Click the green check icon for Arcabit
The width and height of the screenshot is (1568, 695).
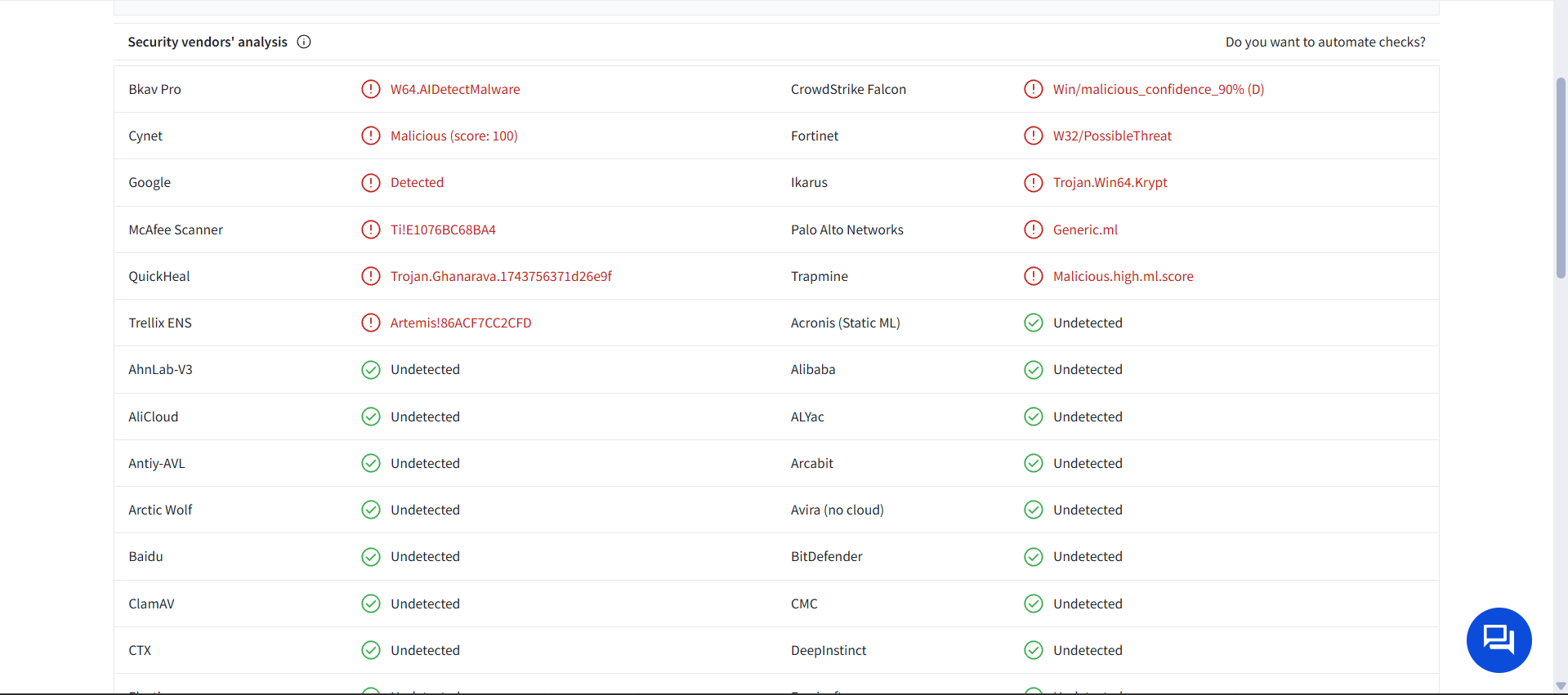coord(1034,463)
